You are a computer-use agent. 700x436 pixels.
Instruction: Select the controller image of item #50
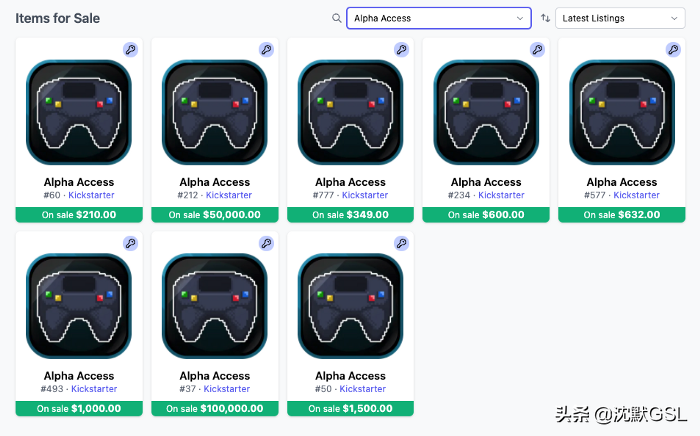[350, 306]
